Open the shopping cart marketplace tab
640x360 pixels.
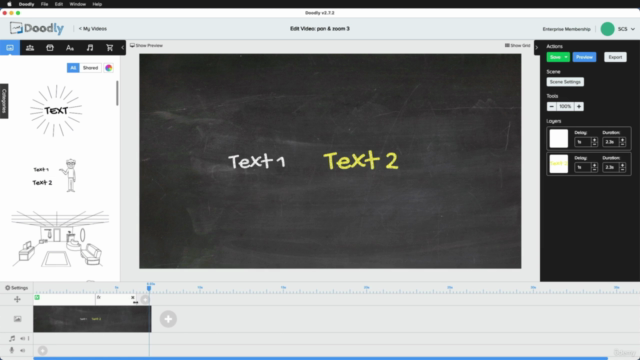click(x=109, y=48)
